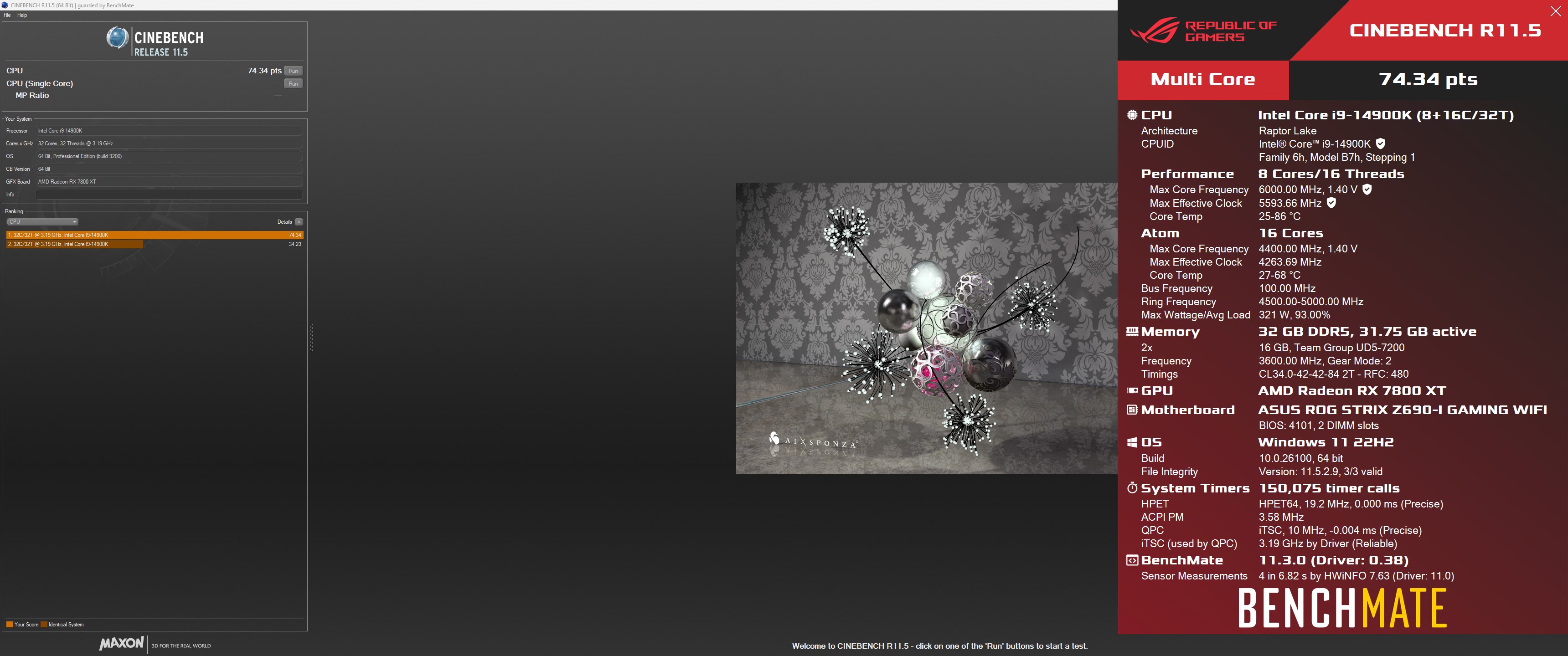The height and width of the screenshot is (656, 1568).
Task: Open the Help menu
Action: 22,15
